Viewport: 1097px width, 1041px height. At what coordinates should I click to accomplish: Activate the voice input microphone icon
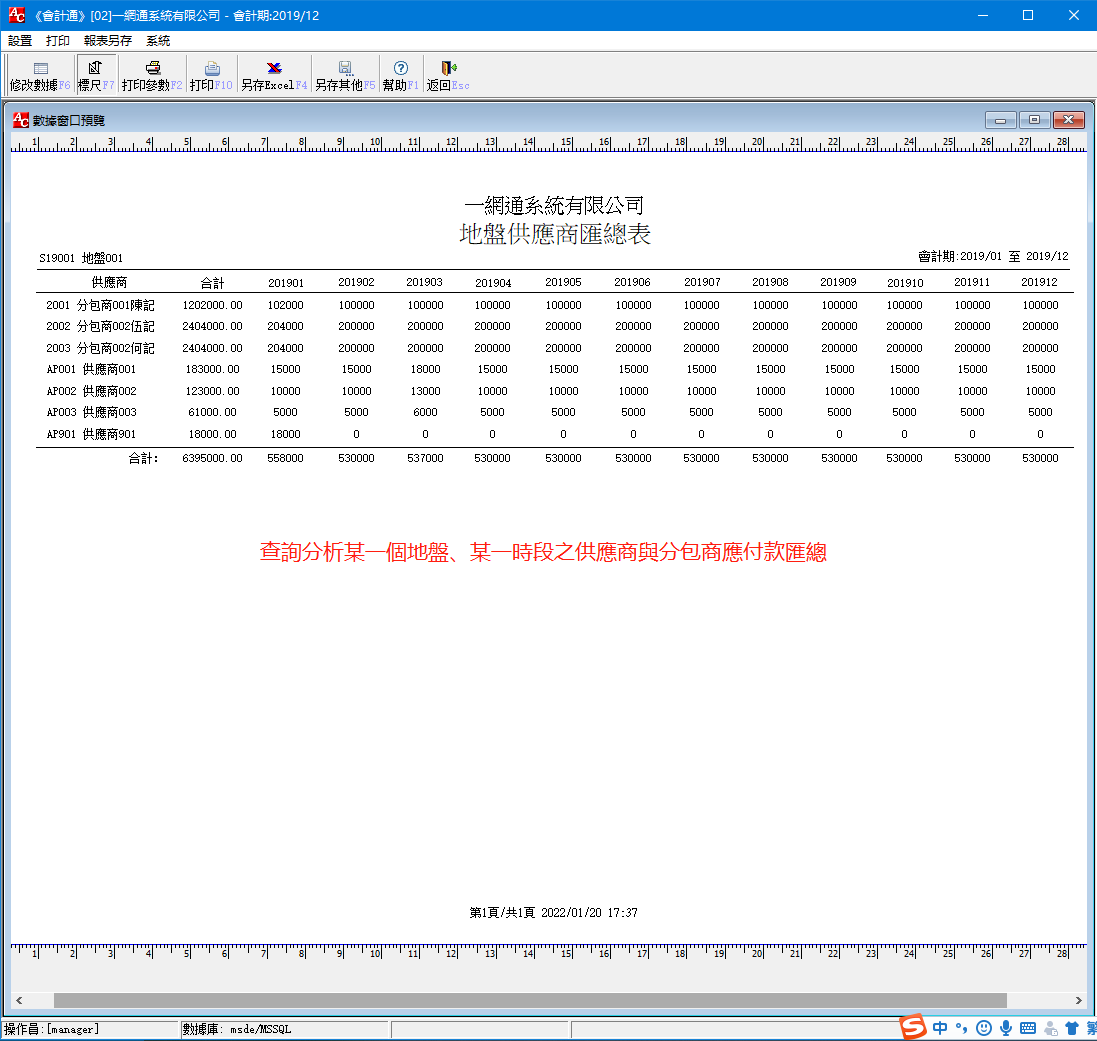pyautogui.click(x=1005, y=1027)
